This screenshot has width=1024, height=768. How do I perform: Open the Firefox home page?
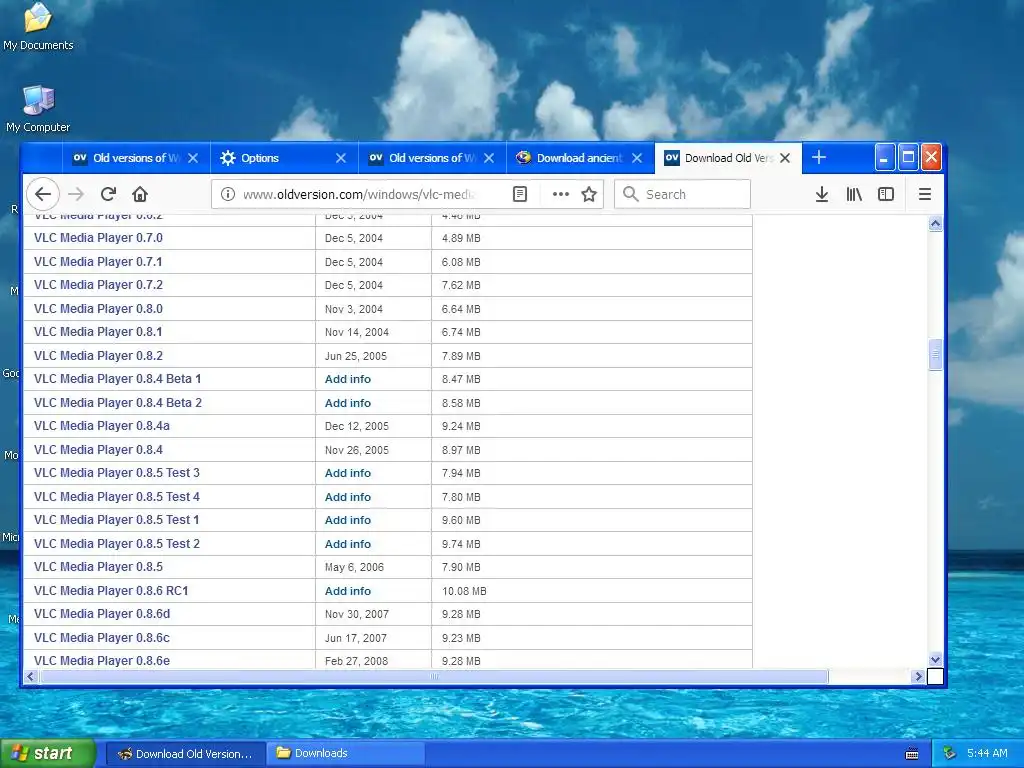(140, 194)
